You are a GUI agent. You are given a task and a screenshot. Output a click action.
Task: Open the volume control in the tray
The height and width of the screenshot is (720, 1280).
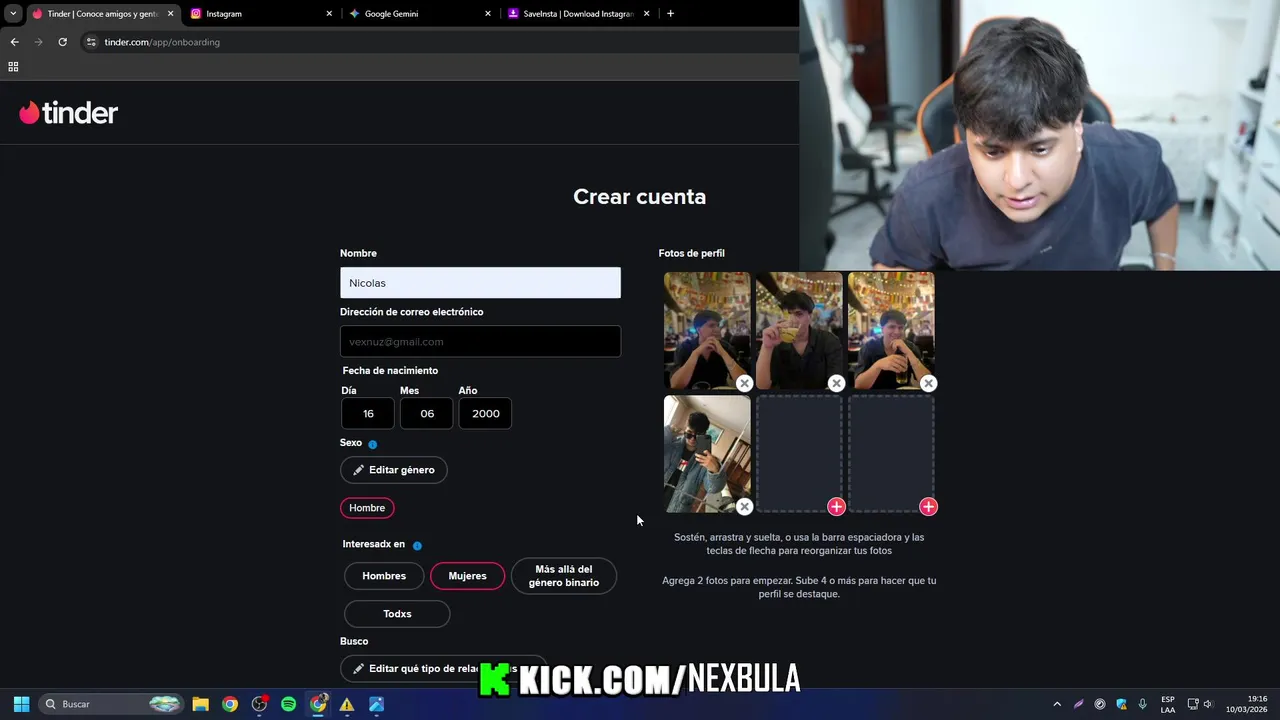tap(1208, 704)
